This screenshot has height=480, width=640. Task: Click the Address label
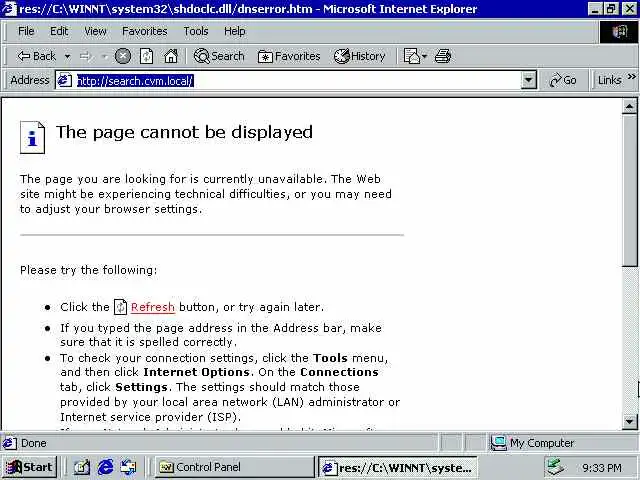pyautogui.click(x=30, y=80)
